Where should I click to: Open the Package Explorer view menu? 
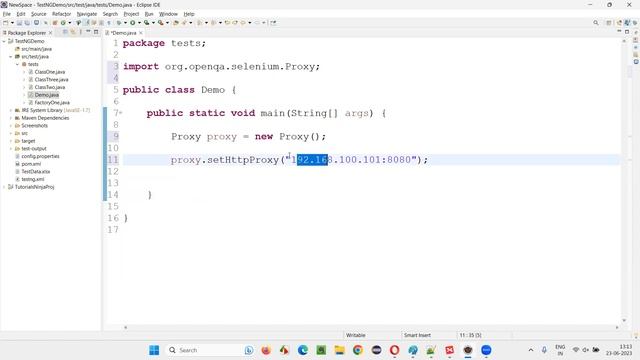[x=81, y=32]
